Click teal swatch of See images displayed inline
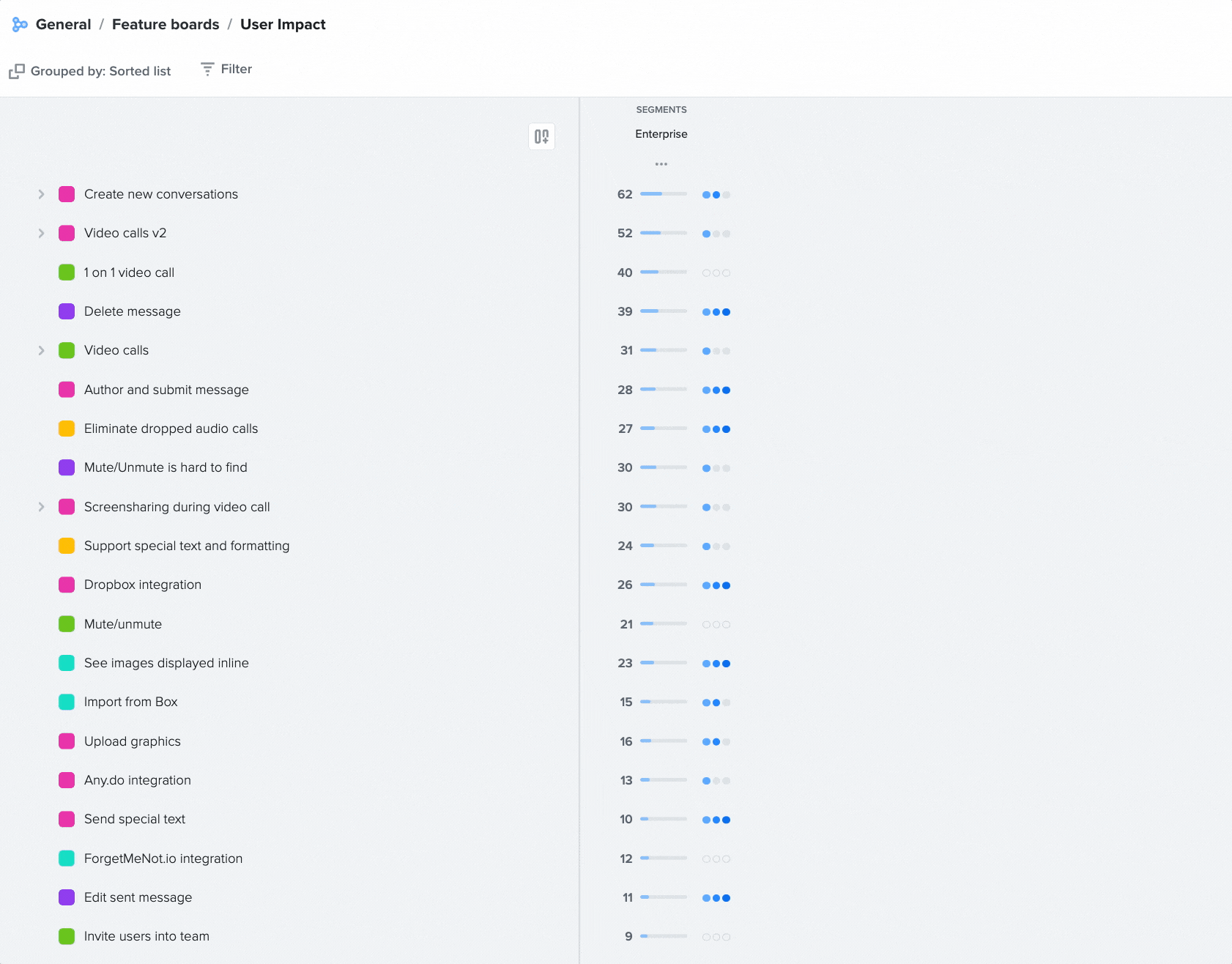This screenshot has height=964, width=1232. 67,663
